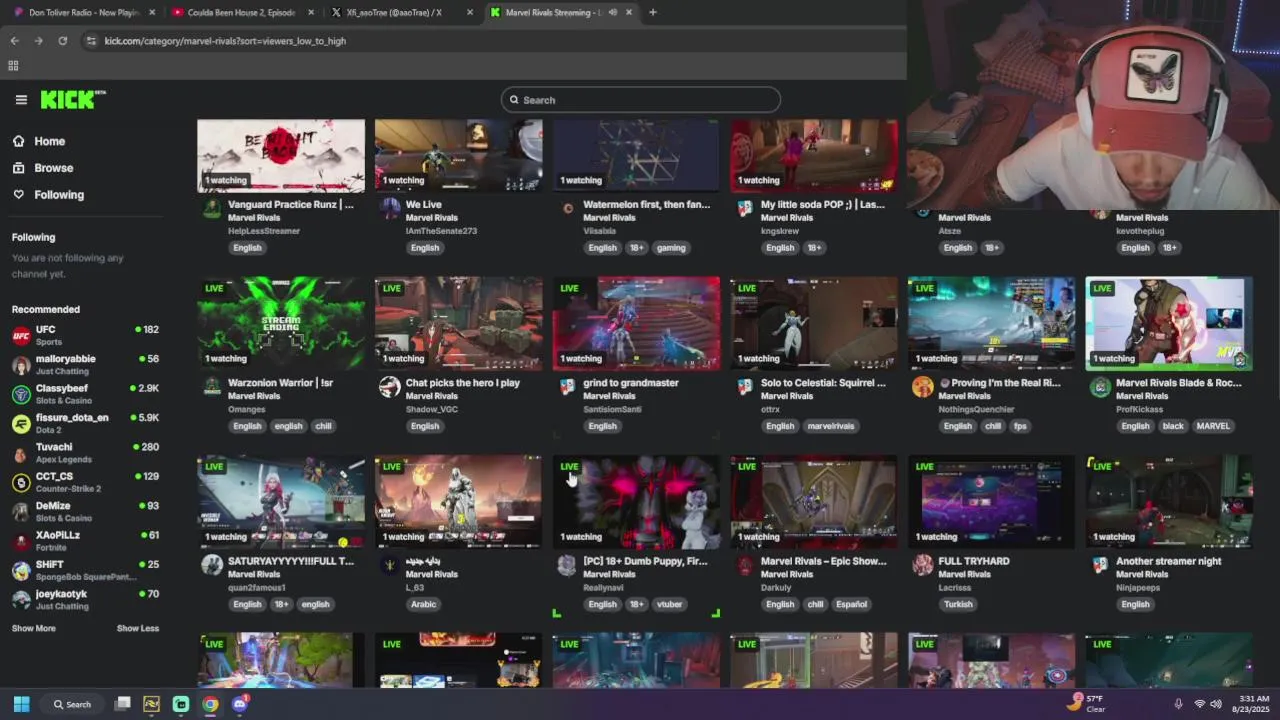Viewport: 1280px width, 720px height.
Task: Click 'marvelrivals' tag under ottrx stream
Action: point(831,426)
